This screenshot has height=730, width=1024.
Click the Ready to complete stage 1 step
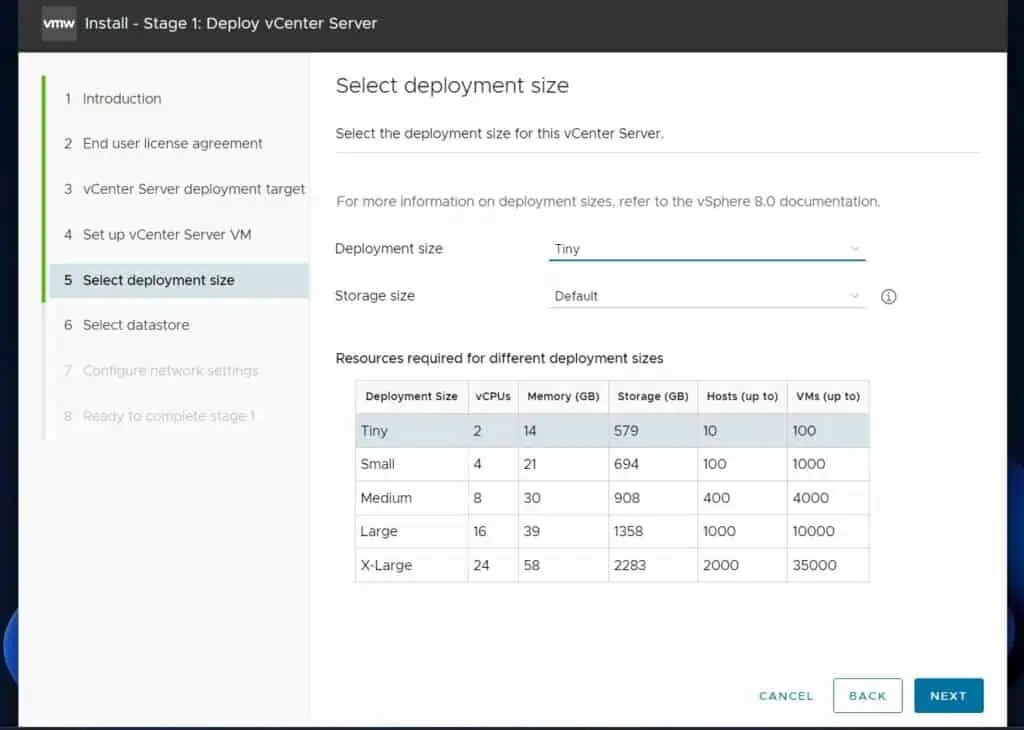pos(167,416)
